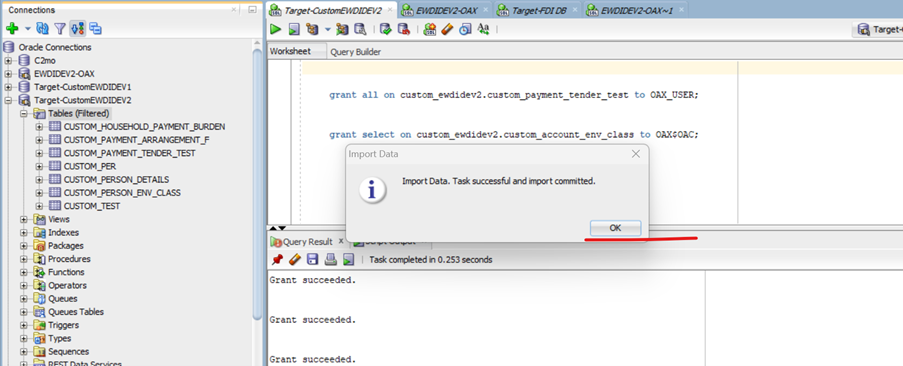Open the New Connection dropdown arrow
903x366 pixels.
(27, 28)
